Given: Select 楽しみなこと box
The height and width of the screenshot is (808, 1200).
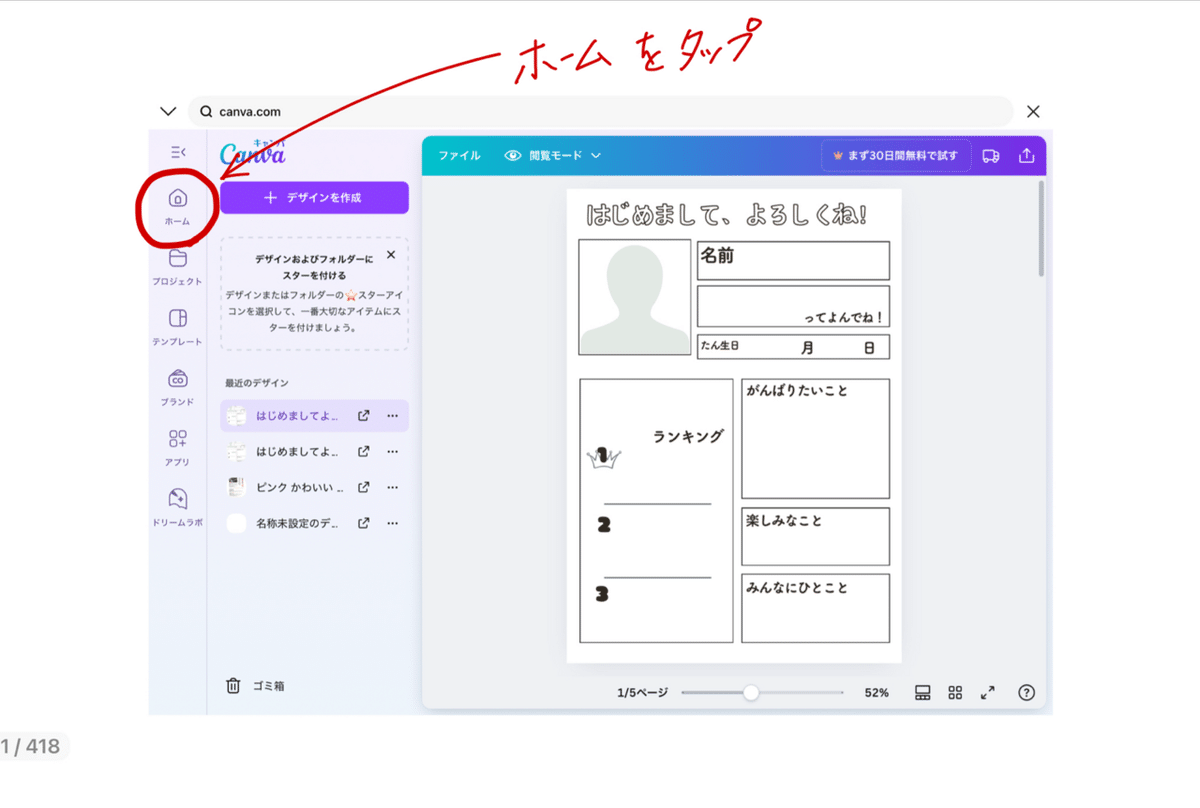Looking at the screenshot, I should point(815,537).
